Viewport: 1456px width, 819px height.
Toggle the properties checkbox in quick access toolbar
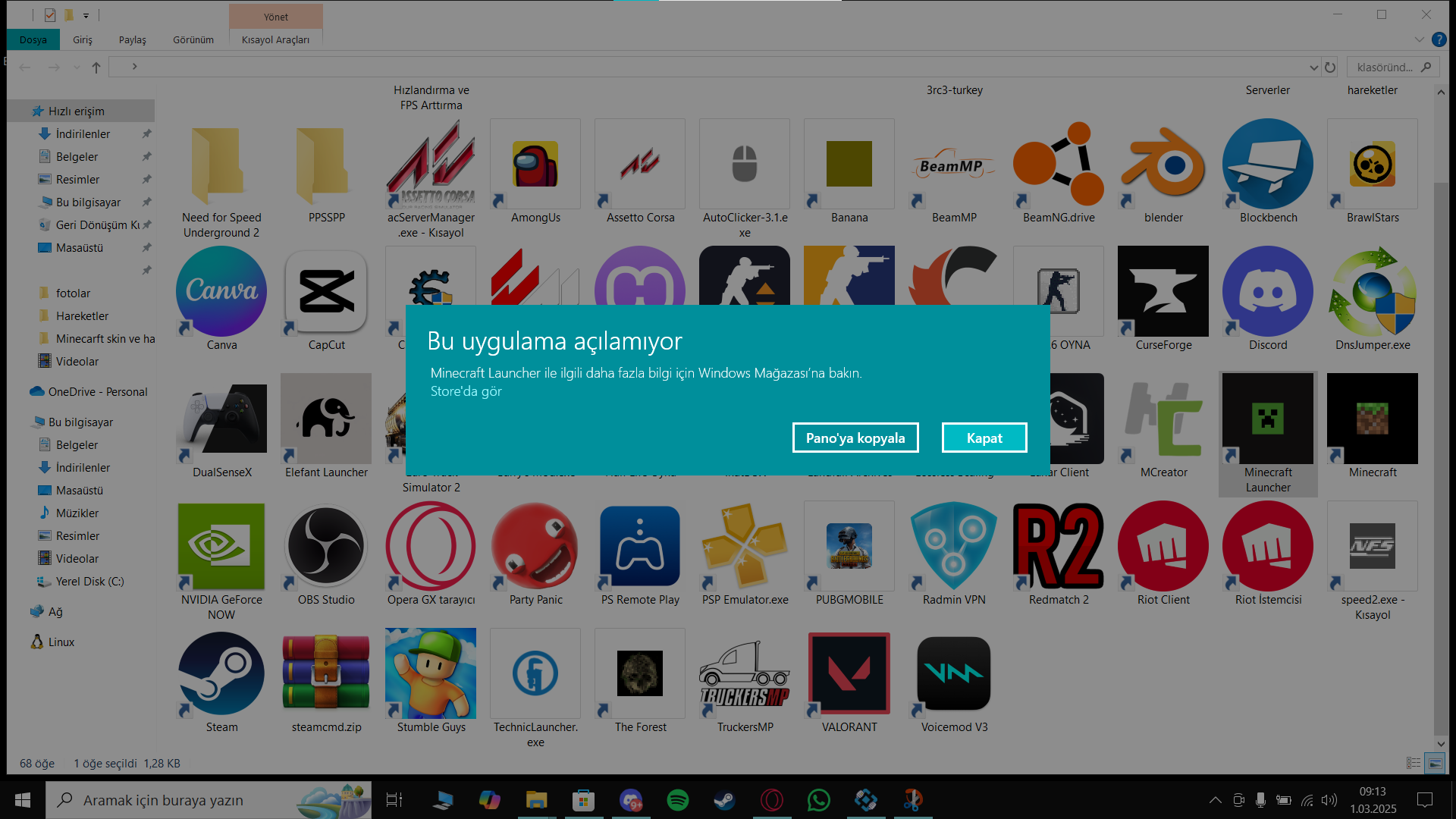pyautogui.click(x=50, y=15)
